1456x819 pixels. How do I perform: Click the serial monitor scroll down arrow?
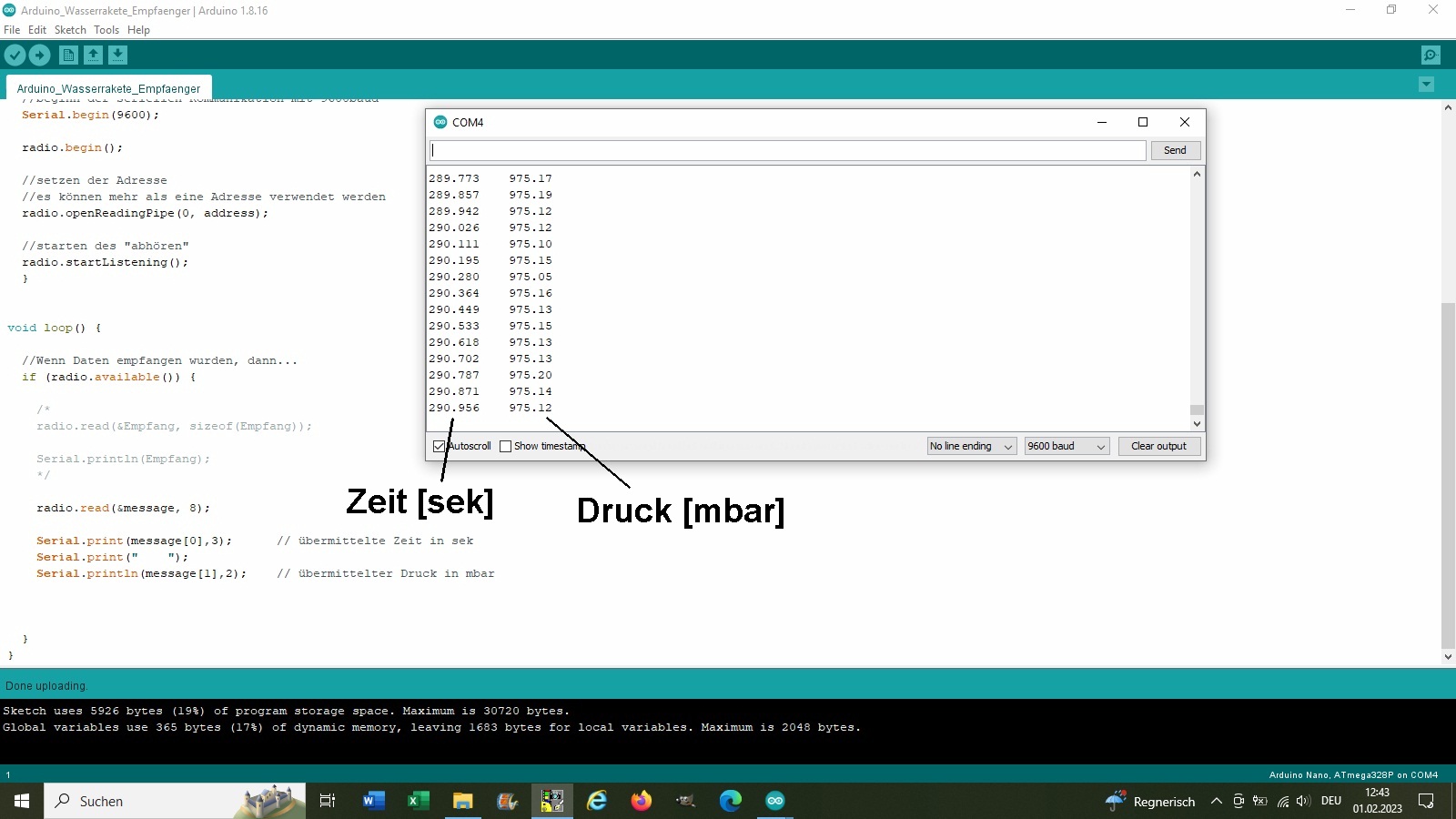pyautogui.click(x=1197, y=424)
